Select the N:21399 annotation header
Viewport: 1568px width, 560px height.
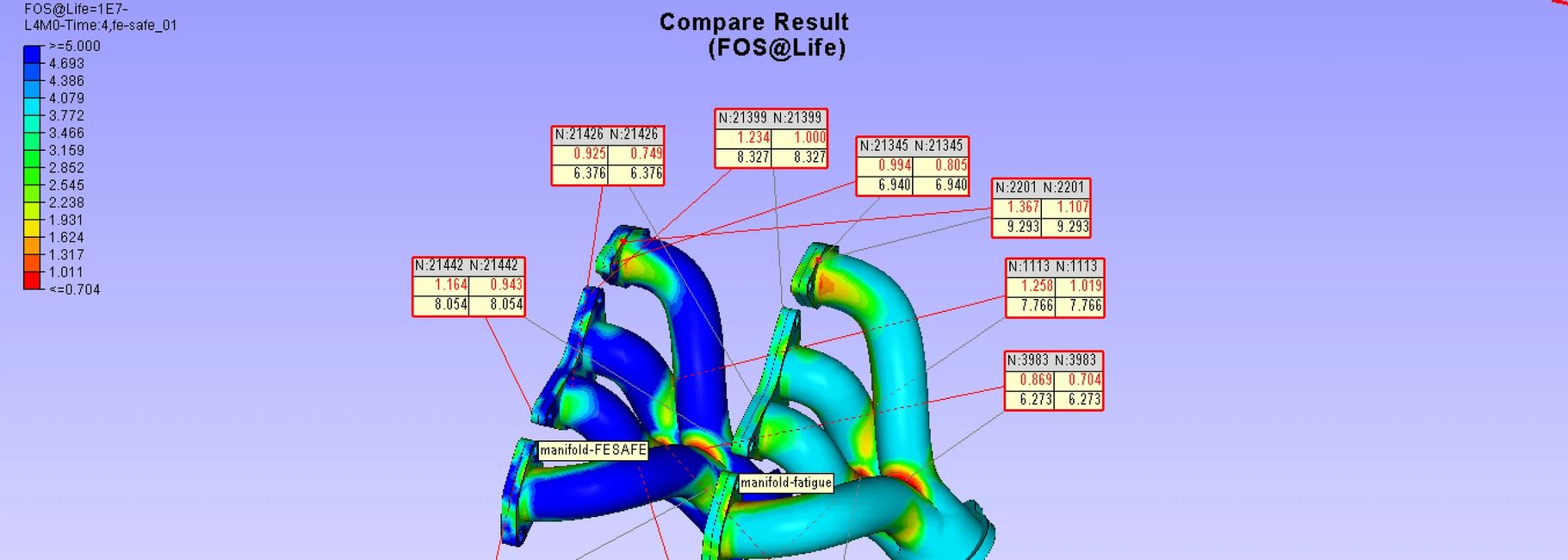click(772, 118)
